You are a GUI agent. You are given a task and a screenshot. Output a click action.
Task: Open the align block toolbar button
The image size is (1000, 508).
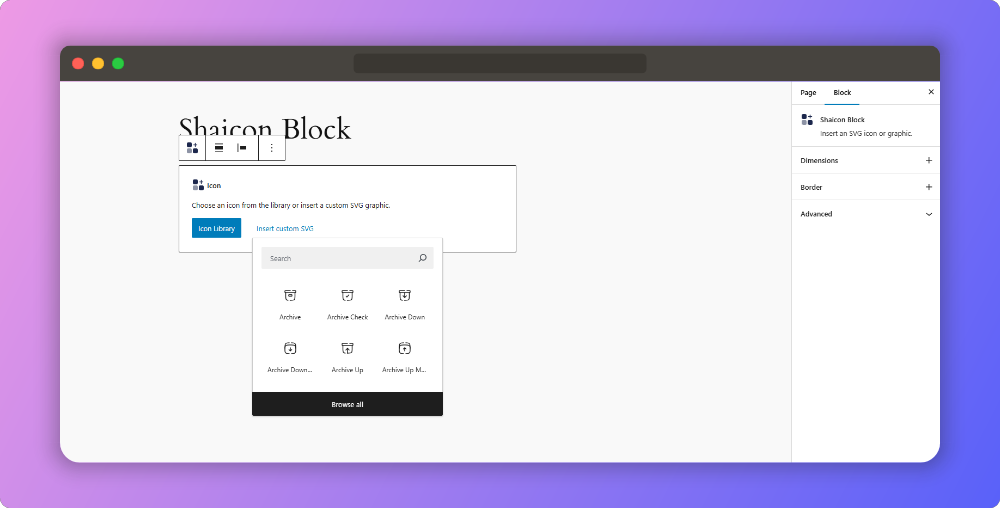[219, 148]
